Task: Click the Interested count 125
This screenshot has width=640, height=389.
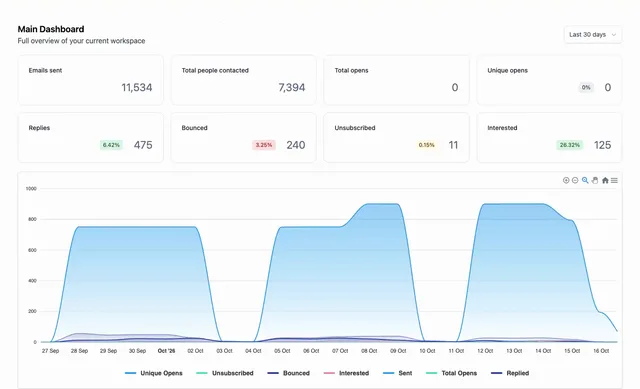Action: 602,145
